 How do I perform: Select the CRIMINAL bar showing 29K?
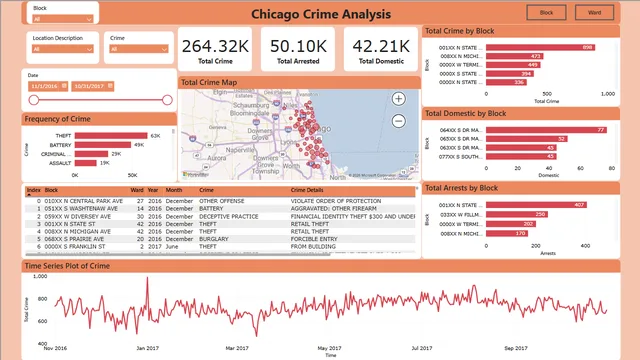91,154
